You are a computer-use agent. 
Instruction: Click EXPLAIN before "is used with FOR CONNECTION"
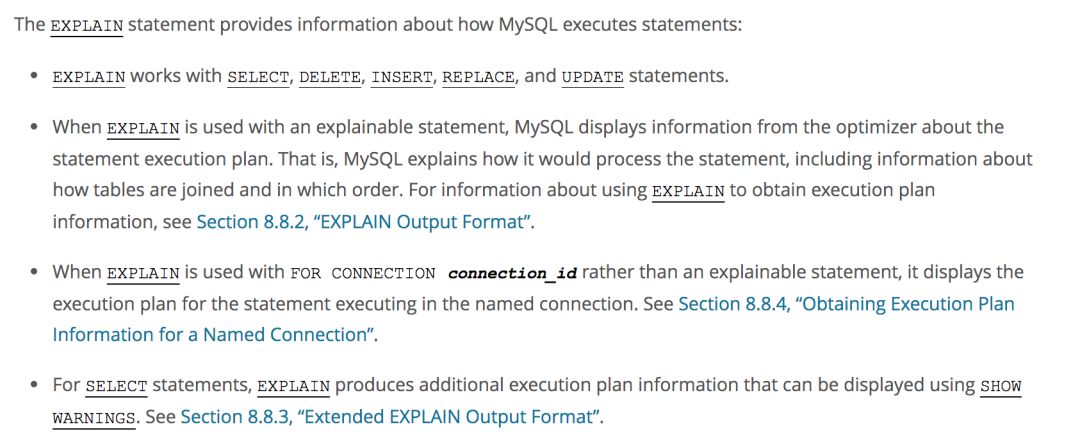click(143, 273)
